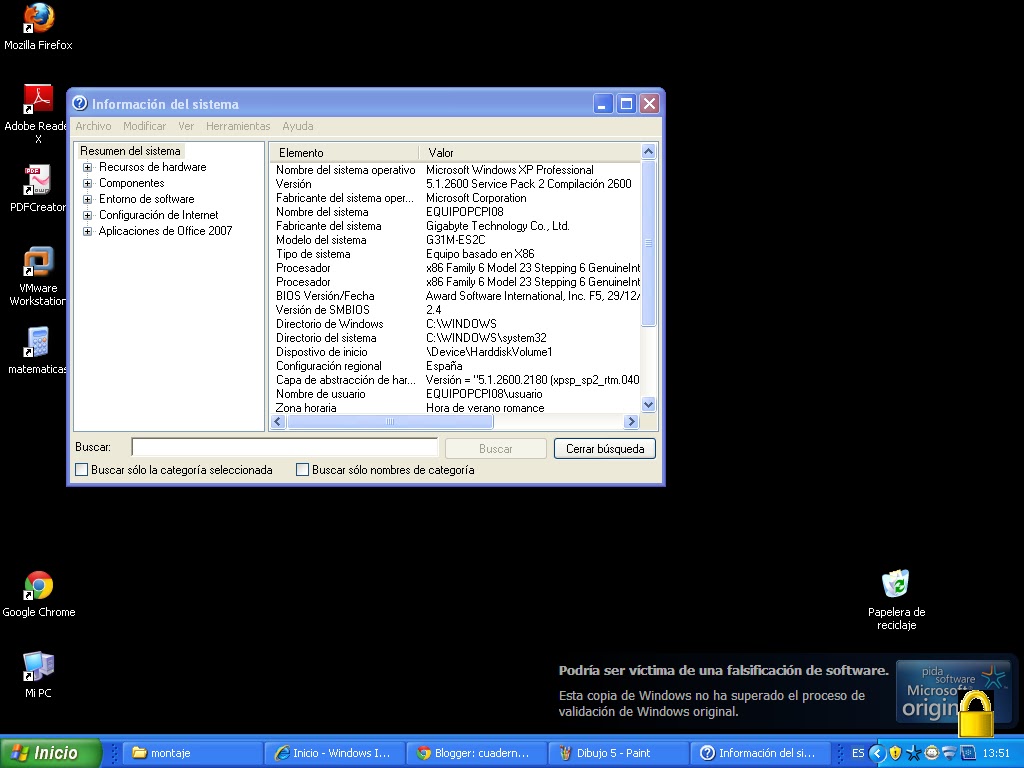The image size is (1024, 768).
Task: Select the 'Nombre del sistema operativo' row
Action: click(457, 170)
